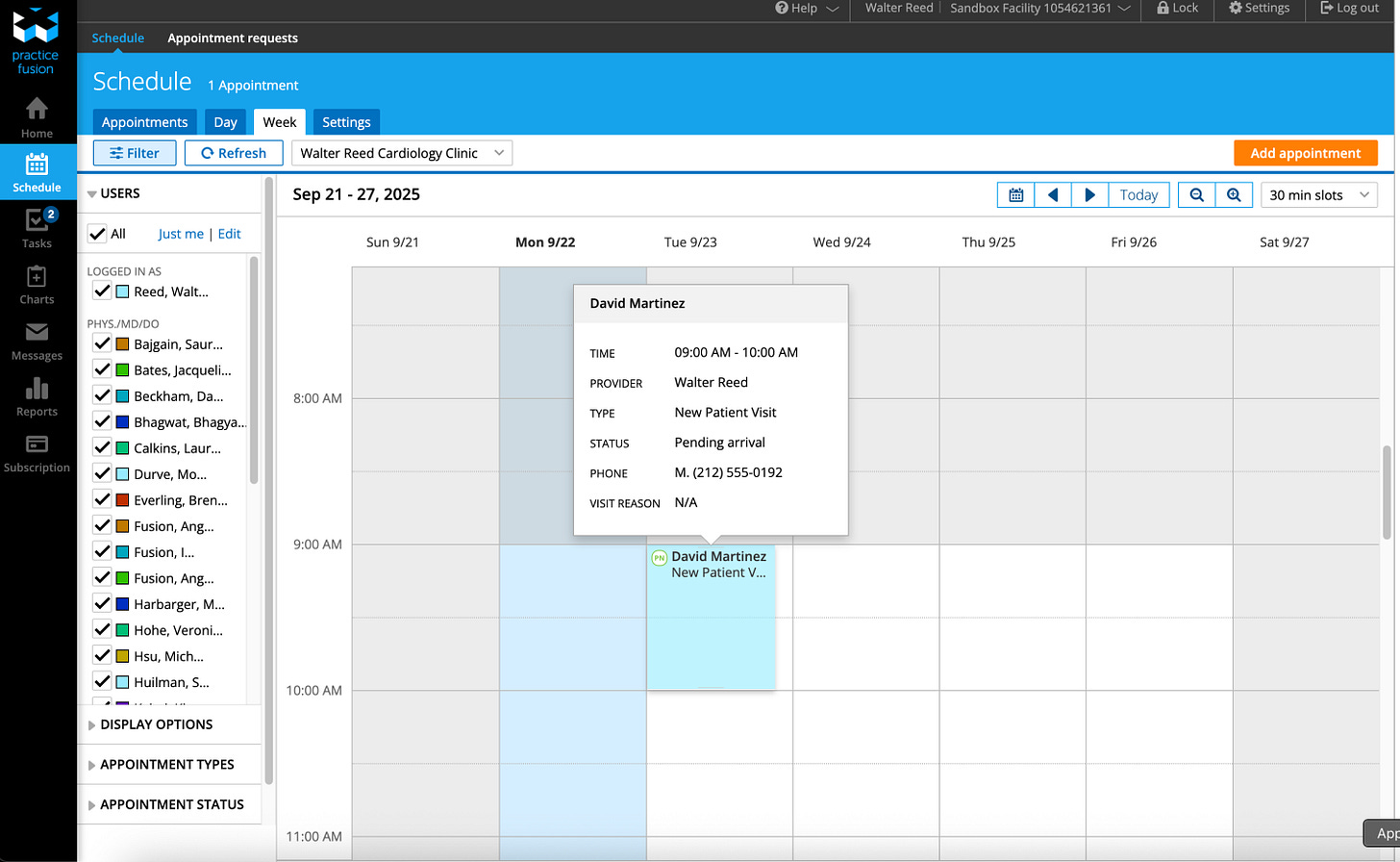Open Sandbox Facility dropdown

pyautogui.click(x=1040, y=8)
